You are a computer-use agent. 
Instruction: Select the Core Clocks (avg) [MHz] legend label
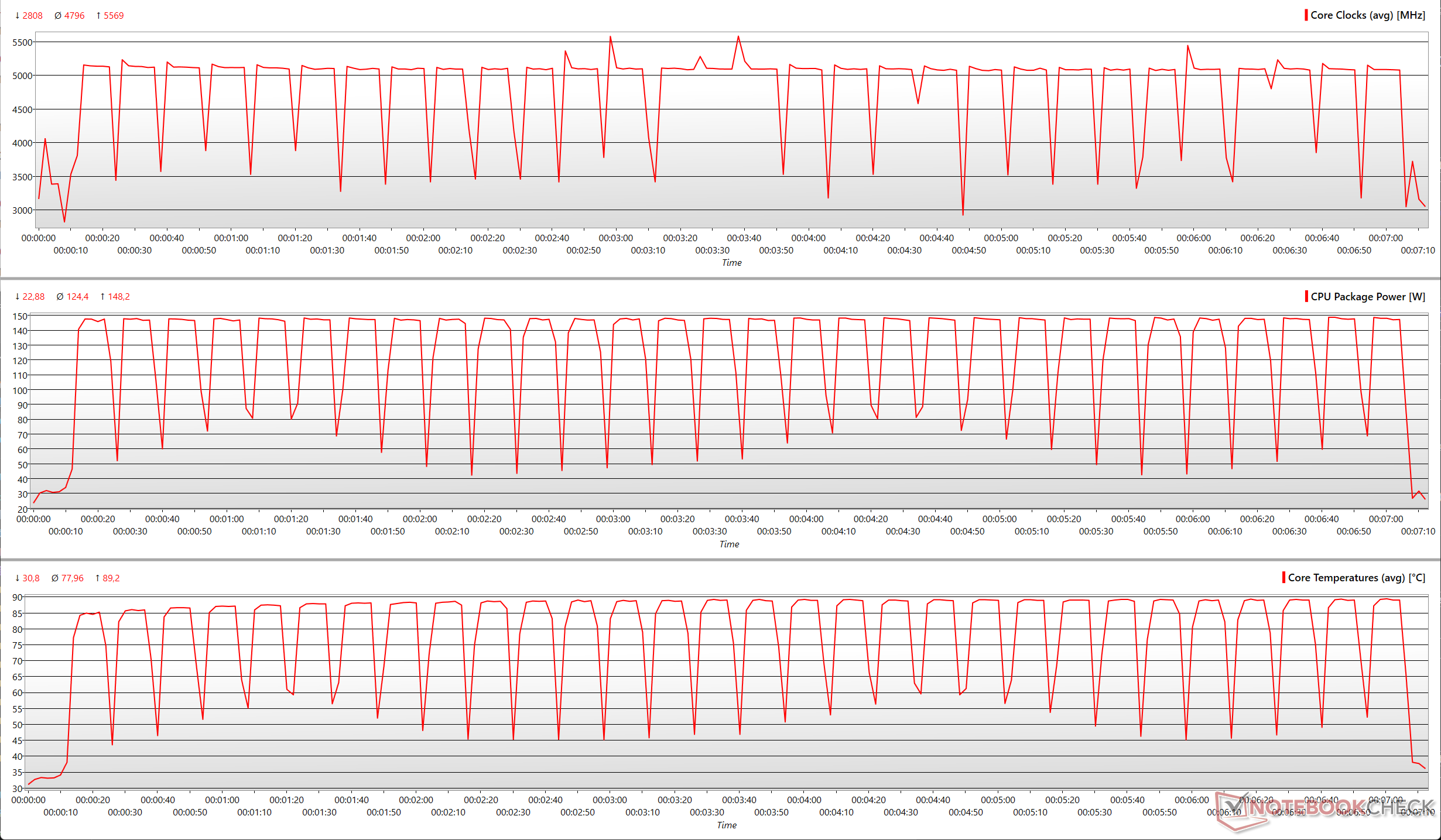click(1368, 15)
